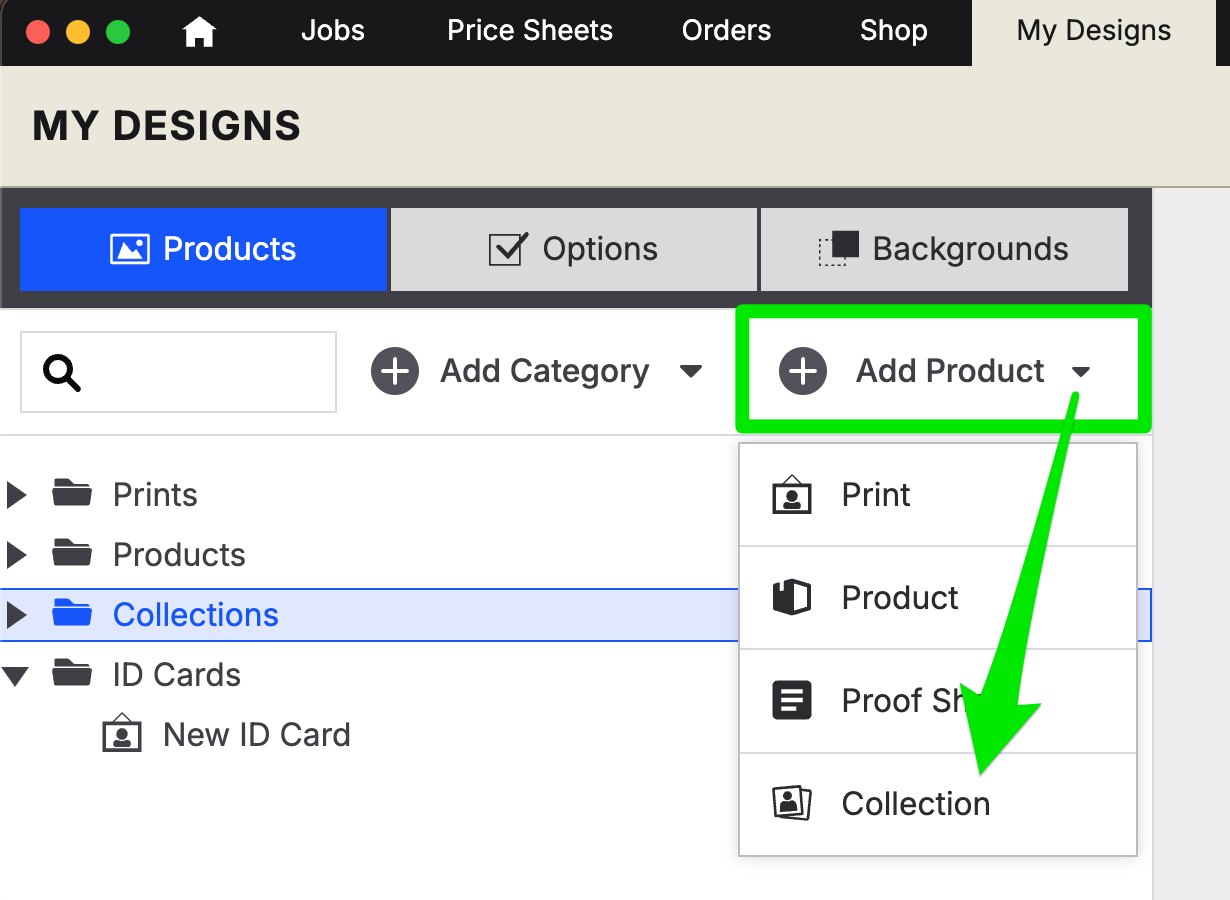The image size is (1230, 900).
Task: Click the Prints folder icon
Action: click(72, 492)
